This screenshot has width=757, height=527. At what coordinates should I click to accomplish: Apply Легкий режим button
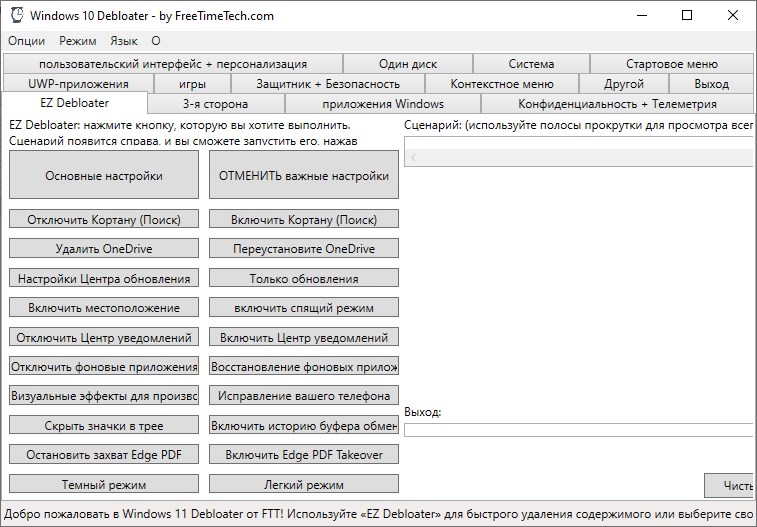tap(304, 484)
